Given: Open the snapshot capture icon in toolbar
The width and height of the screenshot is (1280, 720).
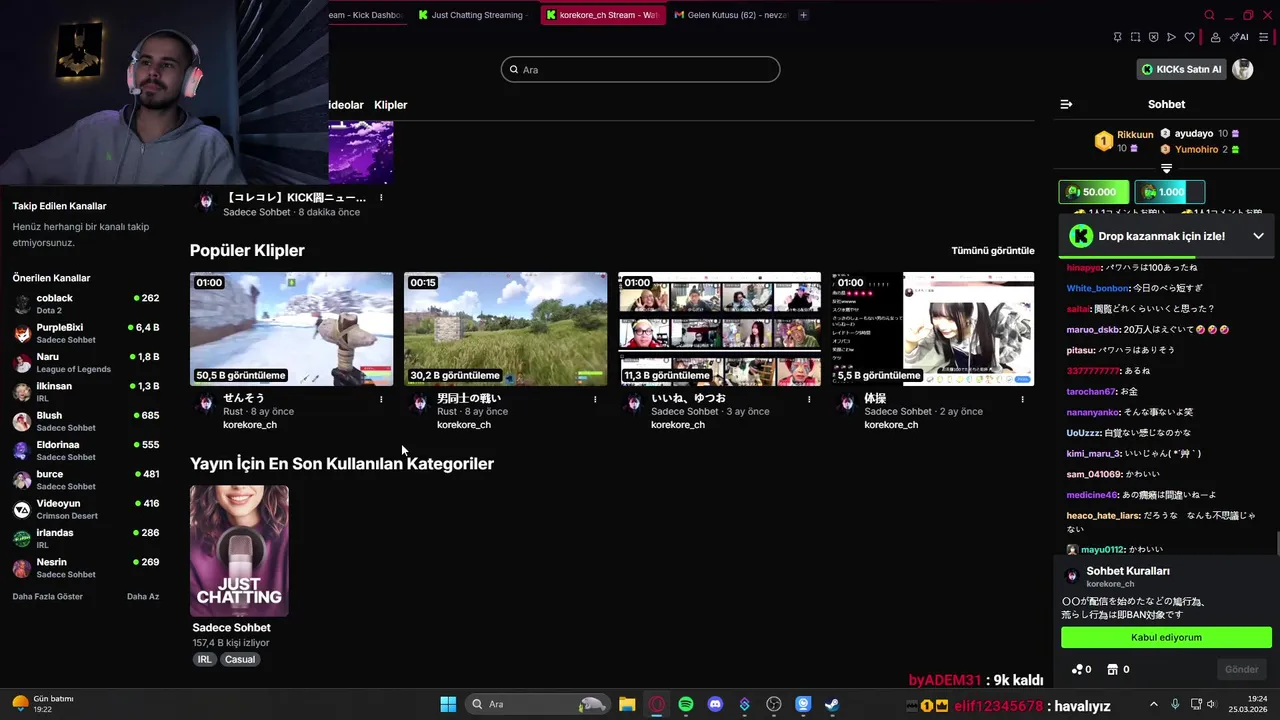Looking at the screenshot, I should 1135,37.
